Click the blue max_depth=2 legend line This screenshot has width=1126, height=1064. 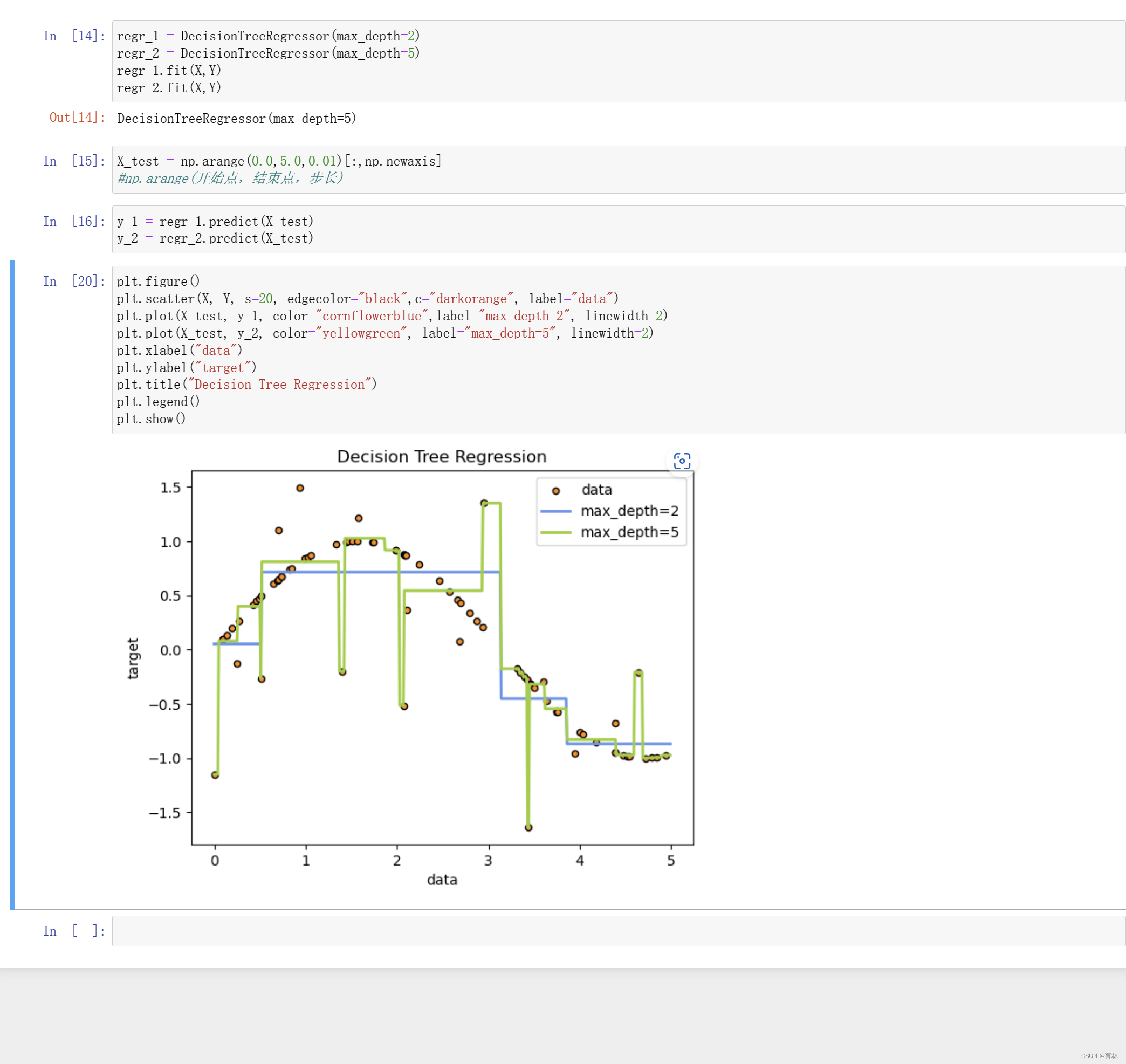tap(555, 511)
